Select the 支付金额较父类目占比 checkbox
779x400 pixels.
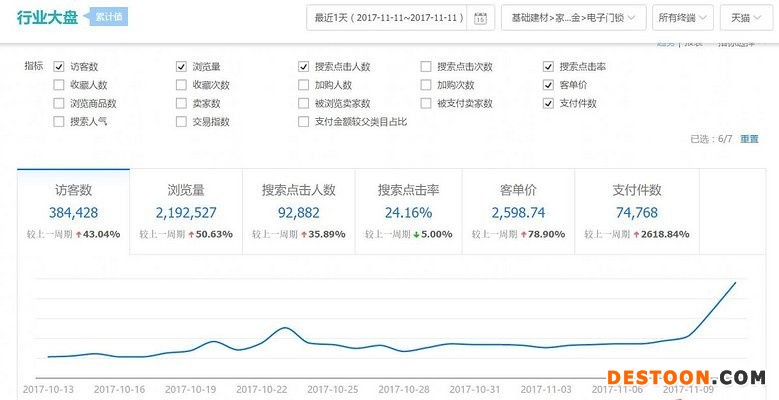[x=304, y=122]
